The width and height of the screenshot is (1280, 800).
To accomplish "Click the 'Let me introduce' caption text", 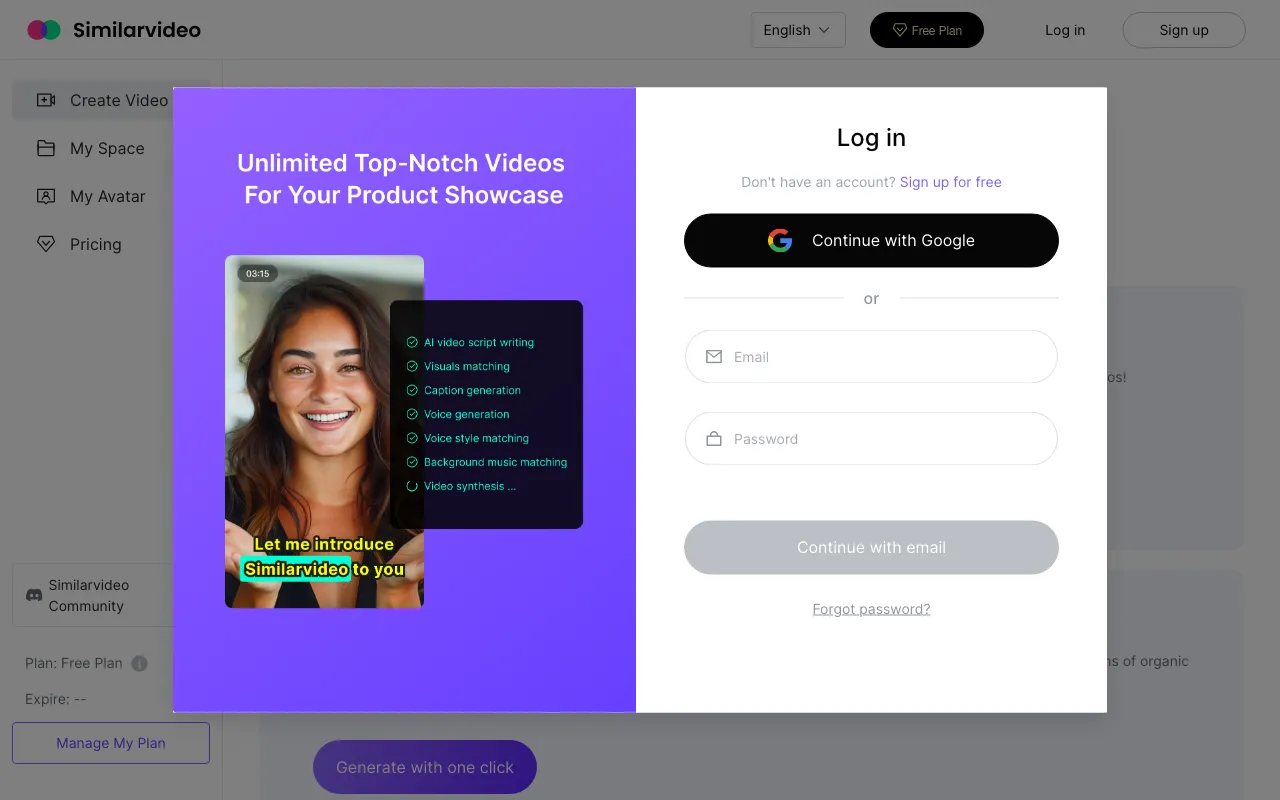I will coord(324,544).
